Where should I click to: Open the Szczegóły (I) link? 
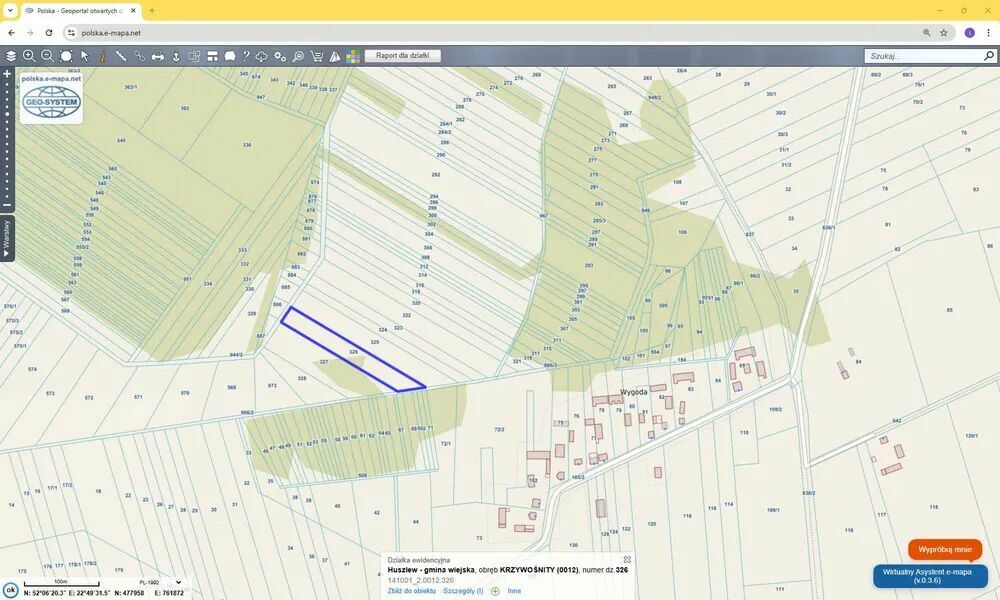coord(463,591)
